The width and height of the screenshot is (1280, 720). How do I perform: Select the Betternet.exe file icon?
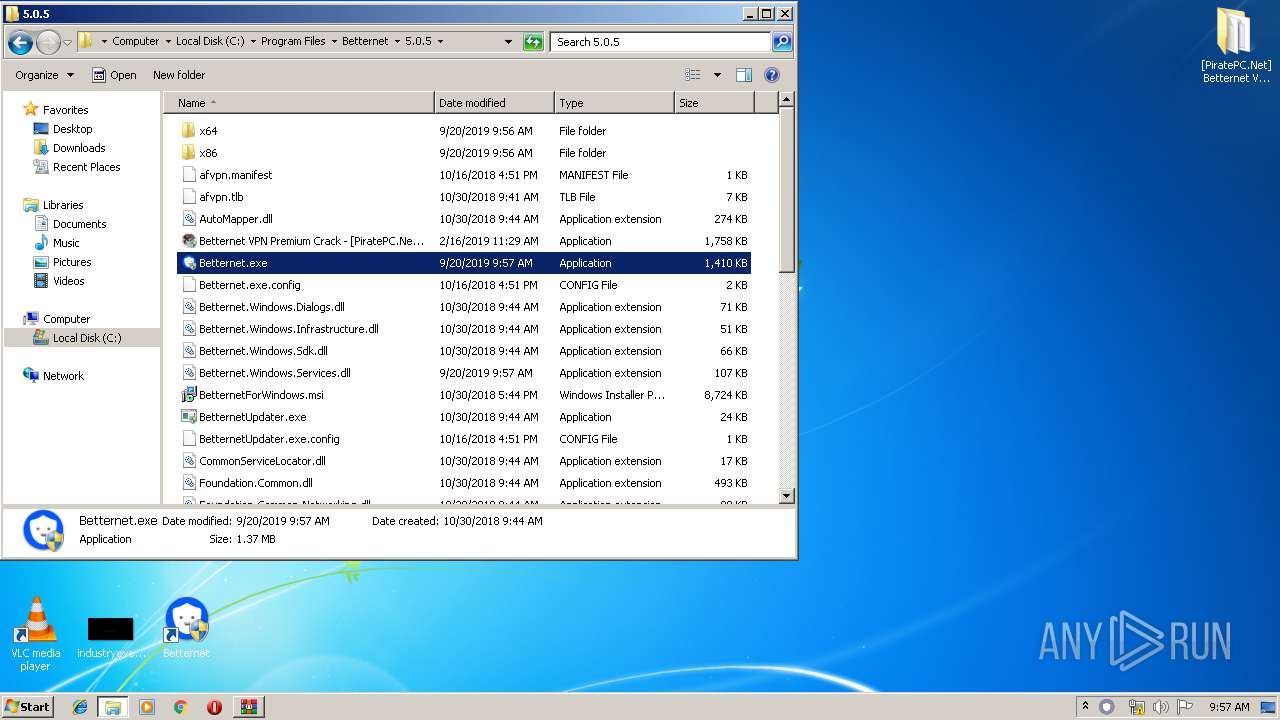pos(189,263)
